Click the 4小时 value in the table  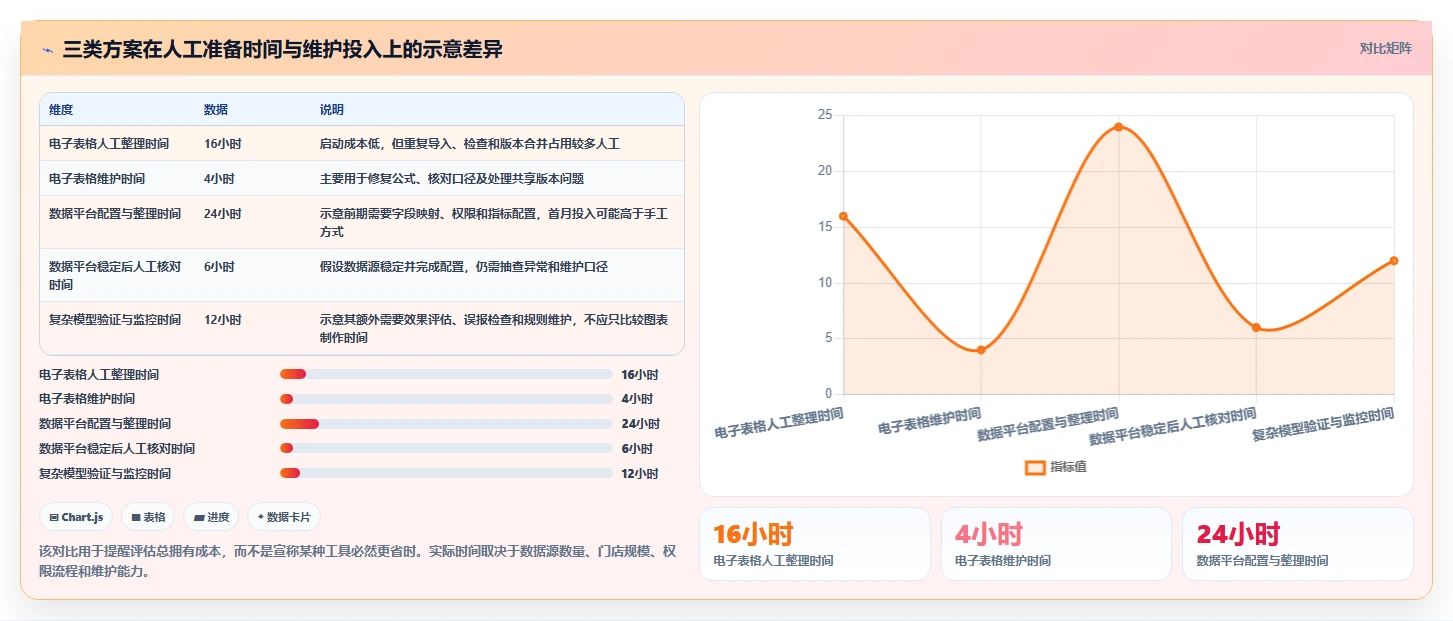pyautogui.click(x=219, y=179)
